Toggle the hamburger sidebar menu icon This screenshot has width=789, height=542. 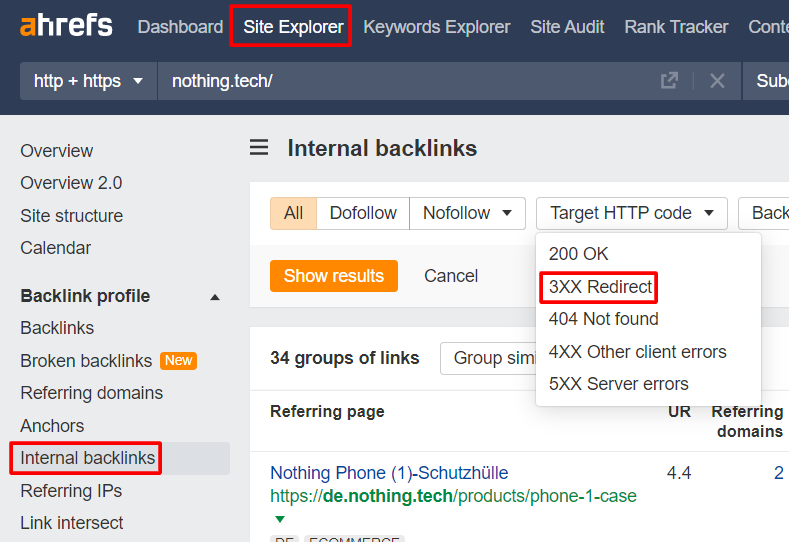[x=259, y=147]
